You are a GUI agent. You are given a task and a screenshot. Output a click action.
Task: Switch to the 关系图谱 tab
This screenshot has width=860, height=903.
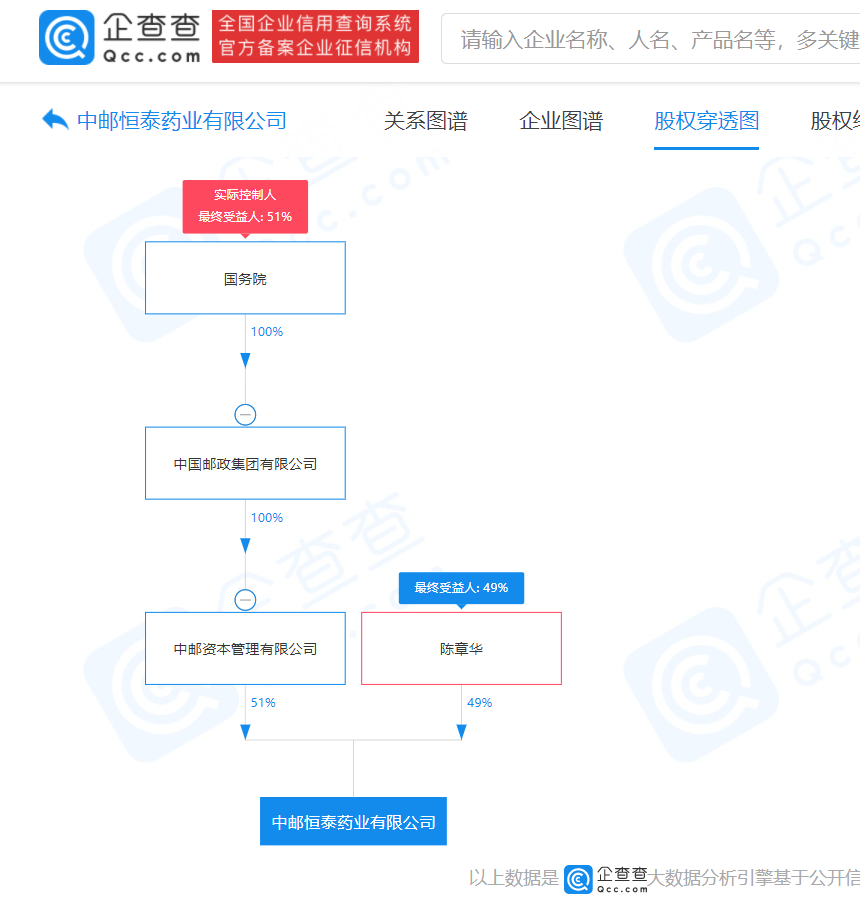[425, 122]
